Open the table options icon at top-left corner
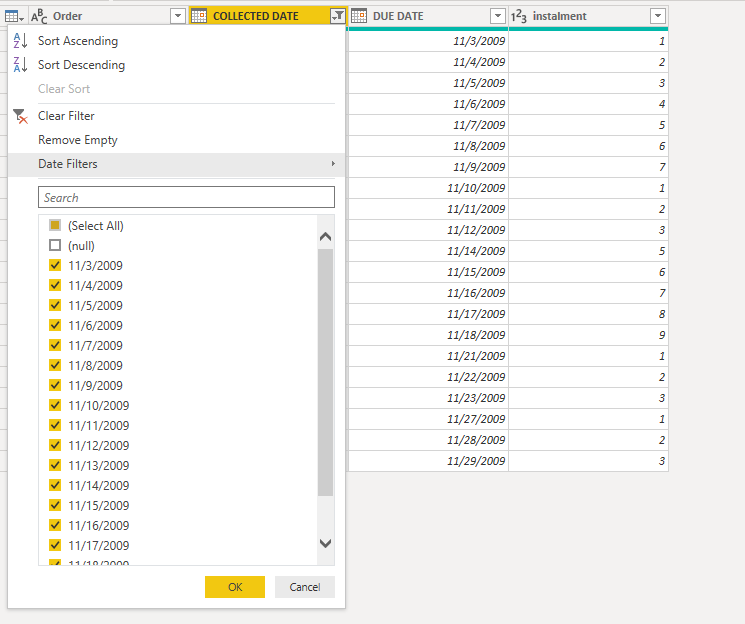 (14, 17)
